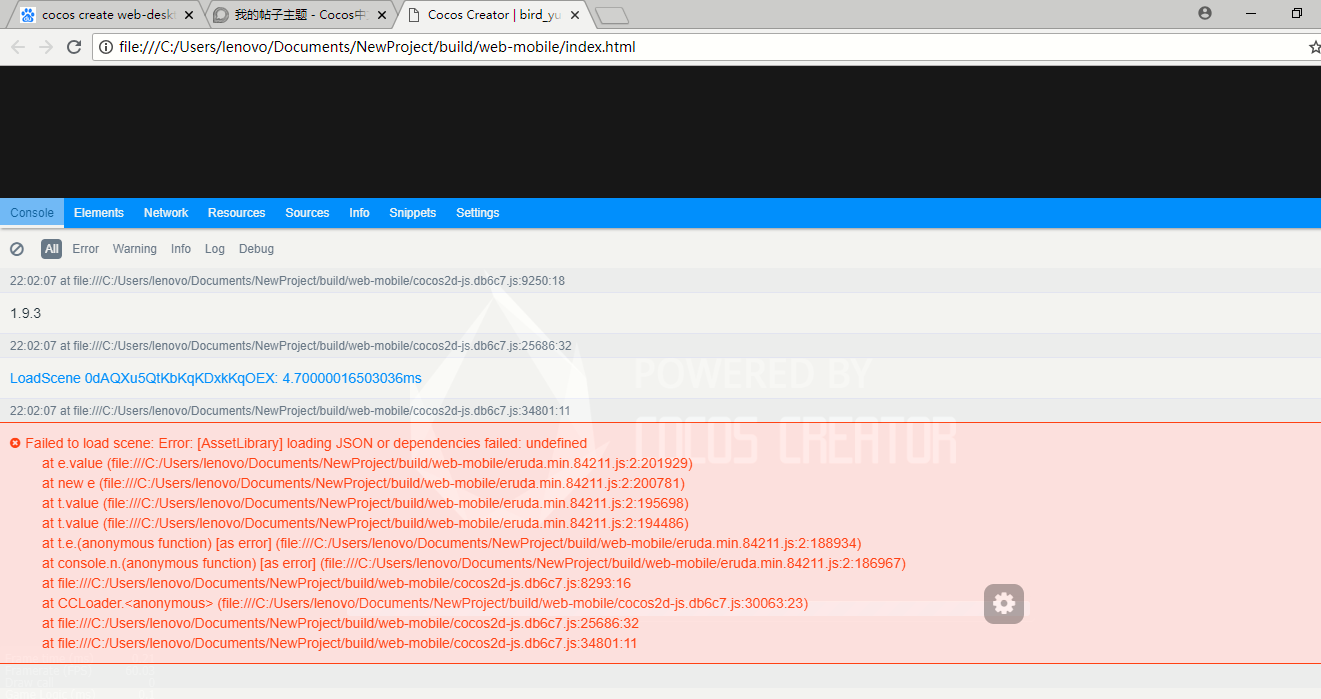
Task: Open a new browser tab
Action: 611,15
